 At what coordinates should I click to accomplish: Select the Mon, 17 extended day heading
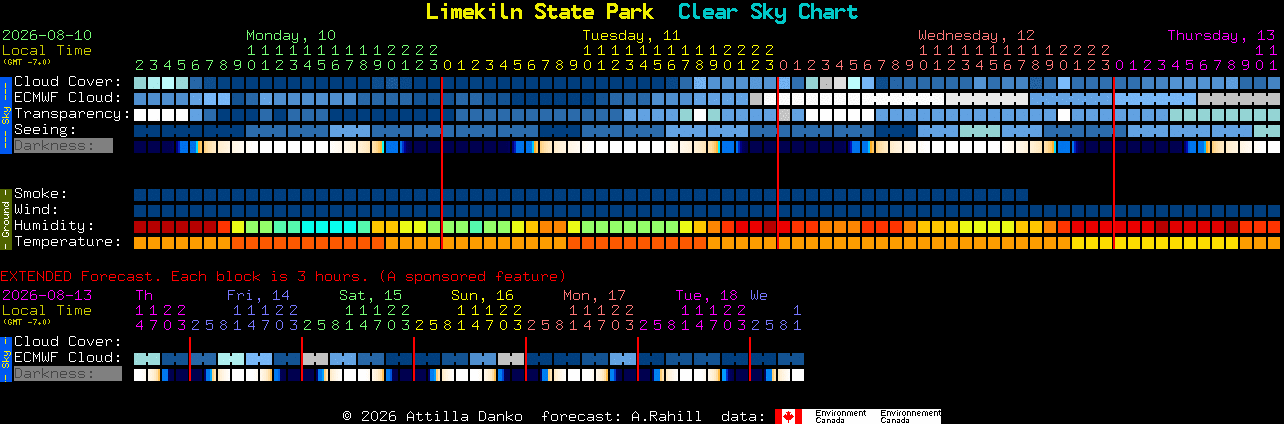coord(594,295)
